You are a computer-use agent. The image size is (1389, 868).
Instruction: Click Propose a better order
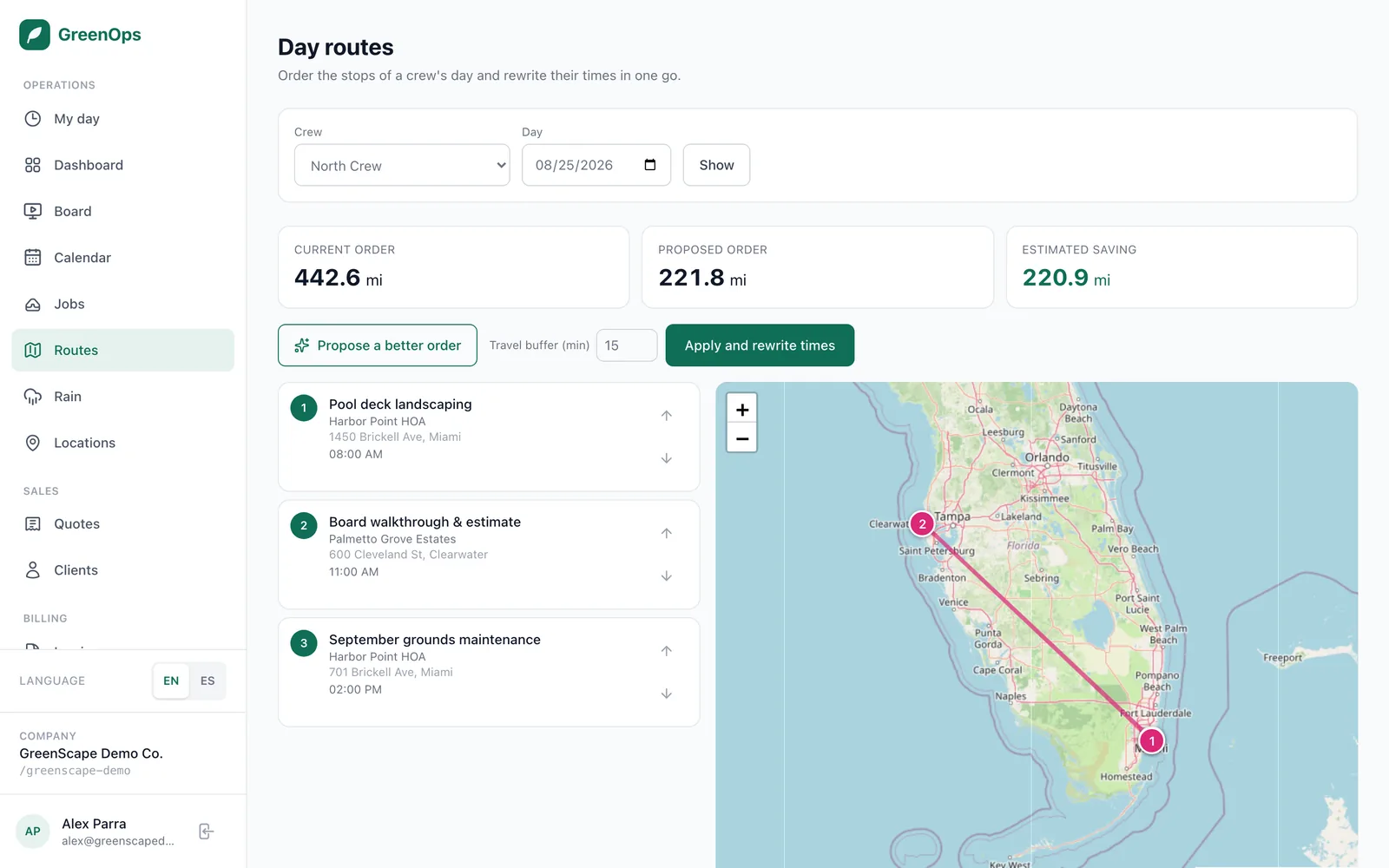378,345
